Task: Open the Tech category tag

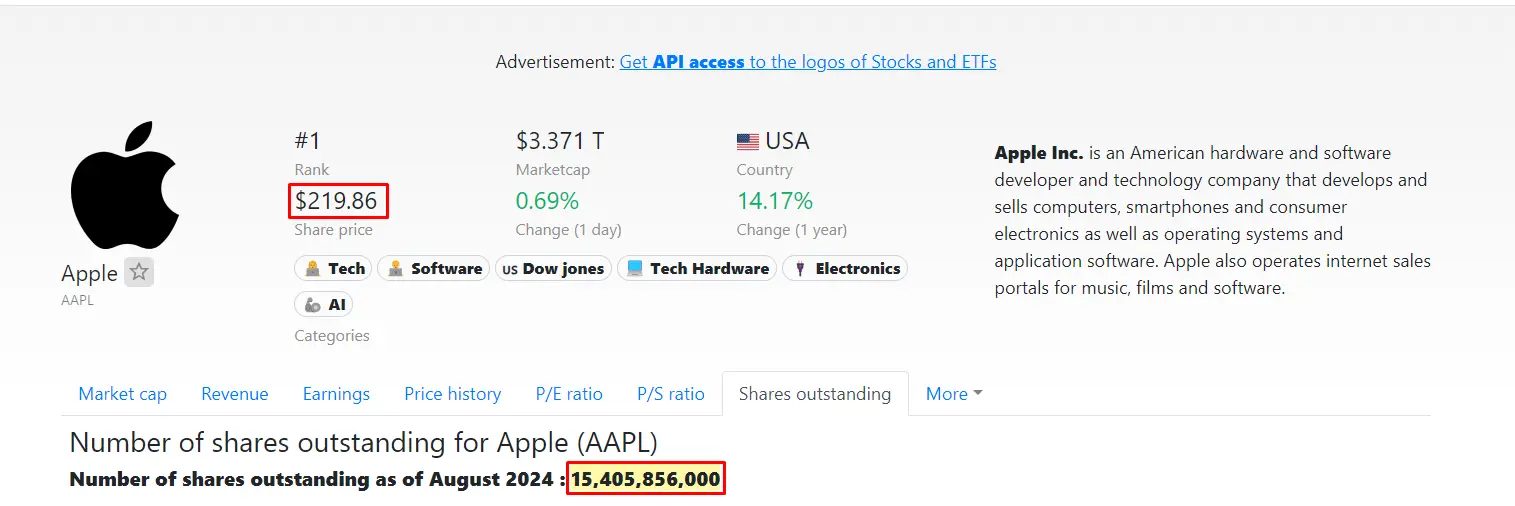Action: (x=333, y=268)
